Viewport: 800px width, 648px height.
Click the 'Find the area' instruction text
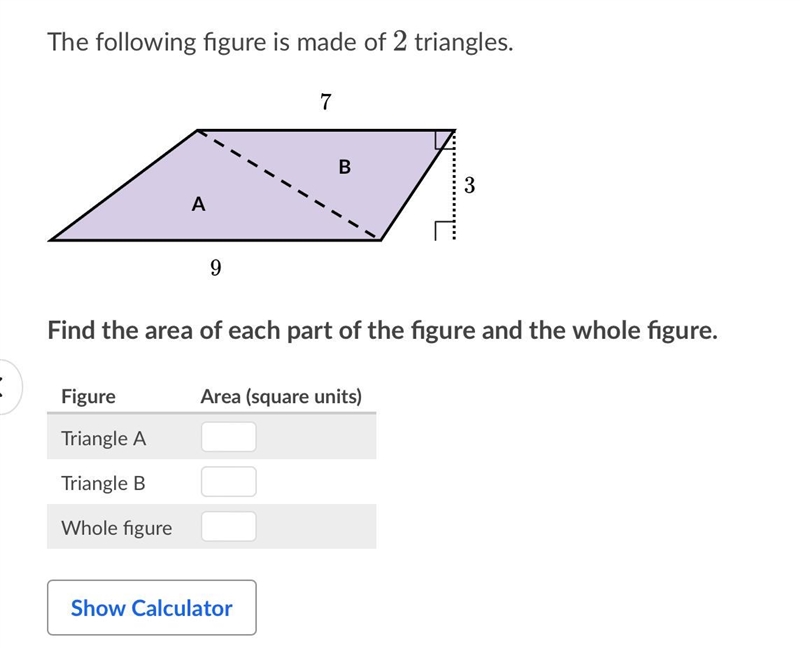(382, 331)
